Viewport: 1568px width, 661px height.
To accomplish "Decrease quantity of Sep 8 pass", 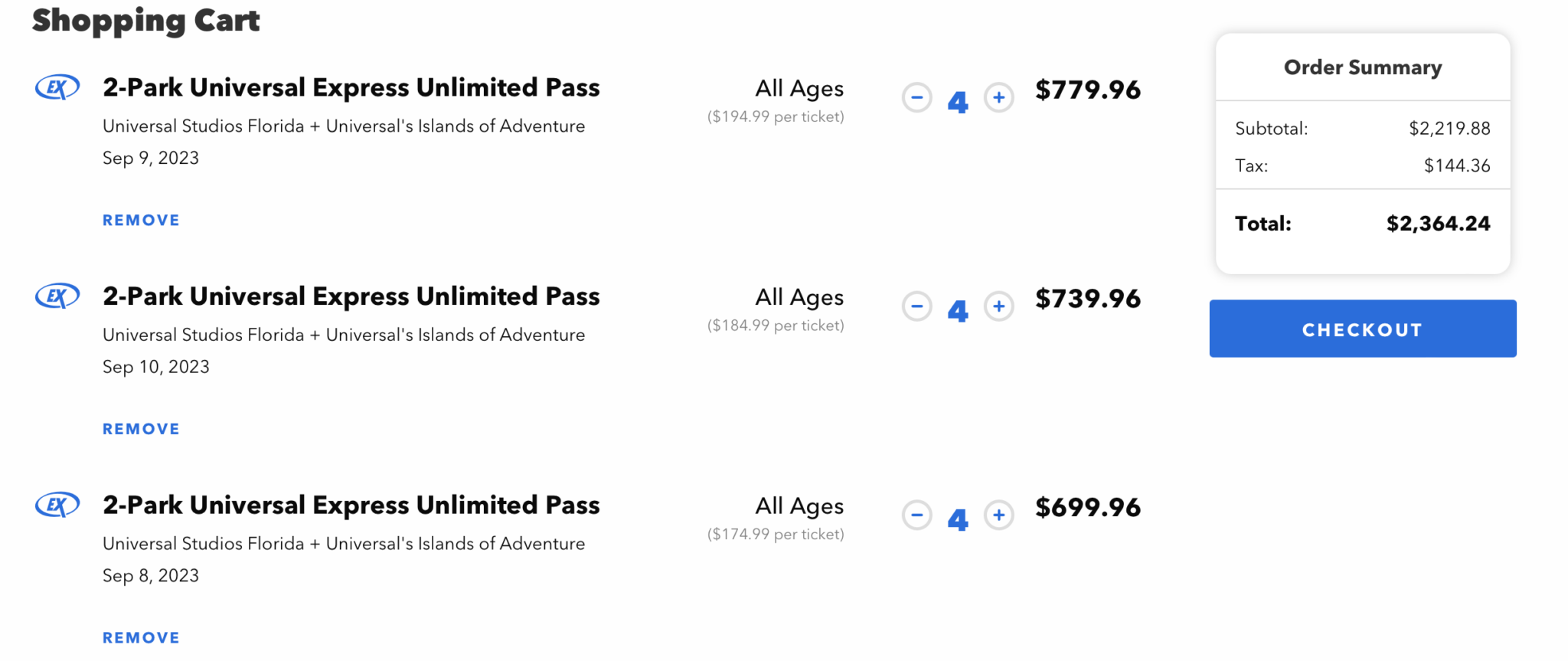I will [x=916, y=515].
